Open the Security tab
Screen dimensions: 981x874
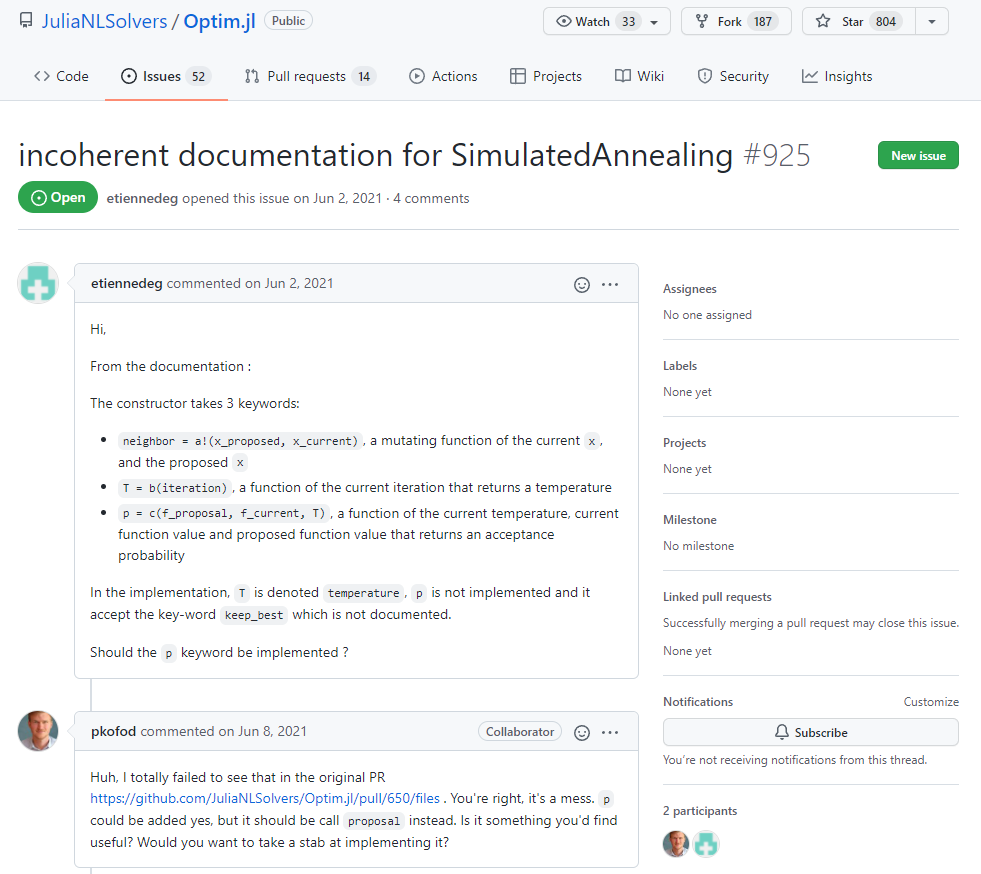click(732, 76)
